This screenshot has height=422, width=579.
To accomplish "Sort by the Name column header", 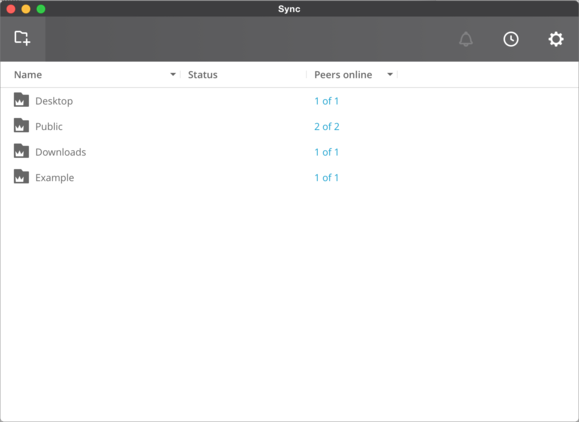I will point(28,75).
